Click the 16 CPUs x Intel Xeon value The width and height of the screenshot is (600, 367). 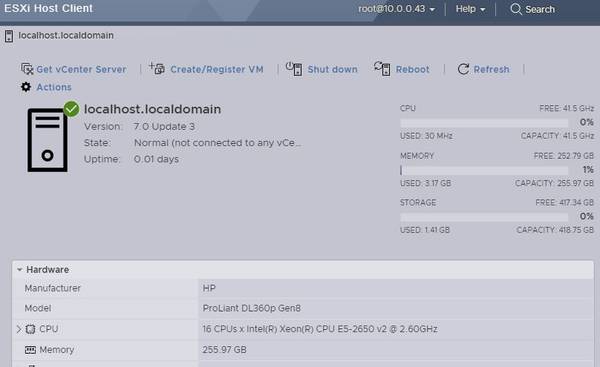click(x=320, y=329)
